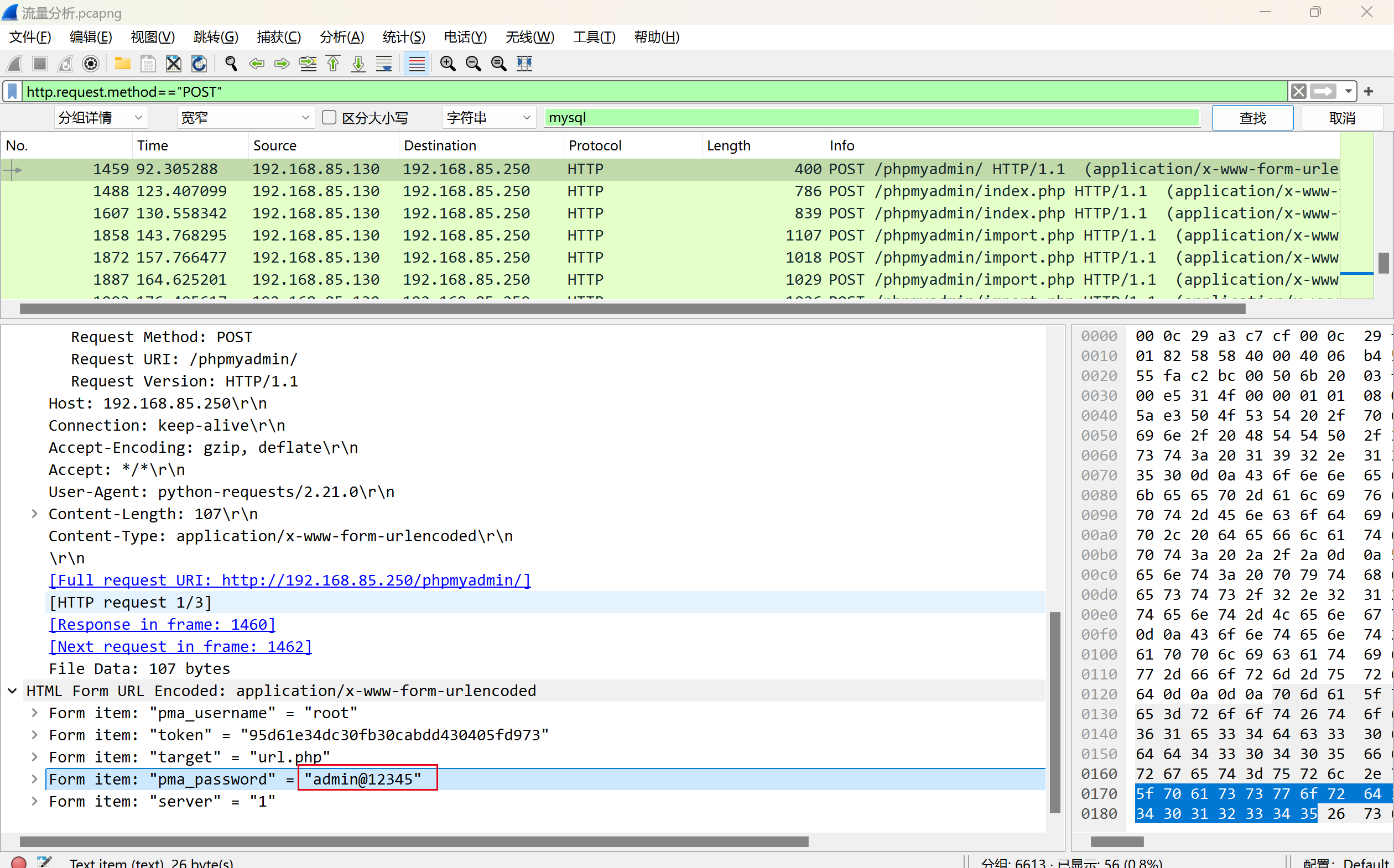Click the 查找 find button

pyautogui.click(x=1253, y=118)
